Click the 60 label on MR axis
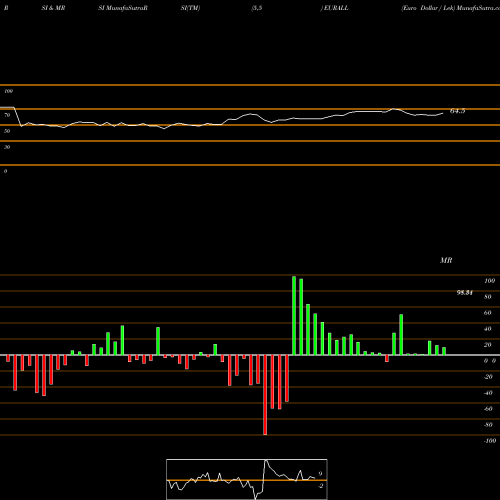Screen dimensions: 500x500 coord(488,313)
